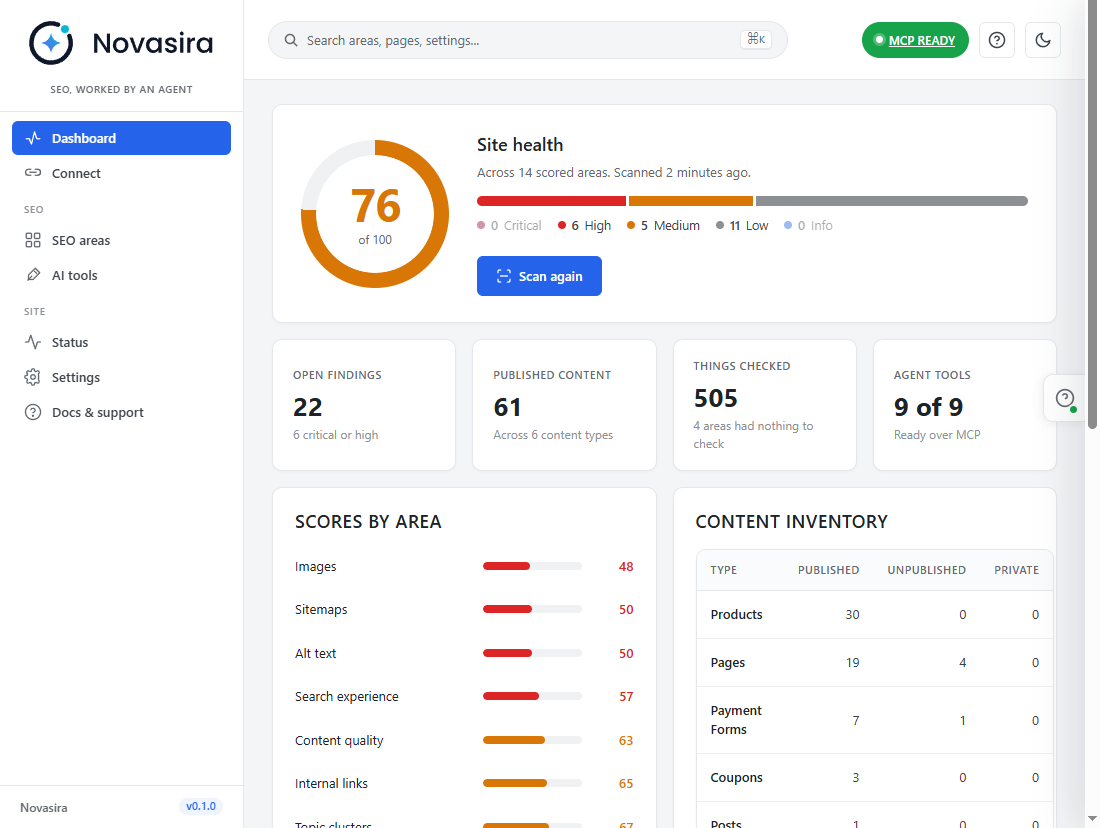This screenshot has height=828, width=1100.
Task: Click the Status activity icon
Action: tap(33, 342)
